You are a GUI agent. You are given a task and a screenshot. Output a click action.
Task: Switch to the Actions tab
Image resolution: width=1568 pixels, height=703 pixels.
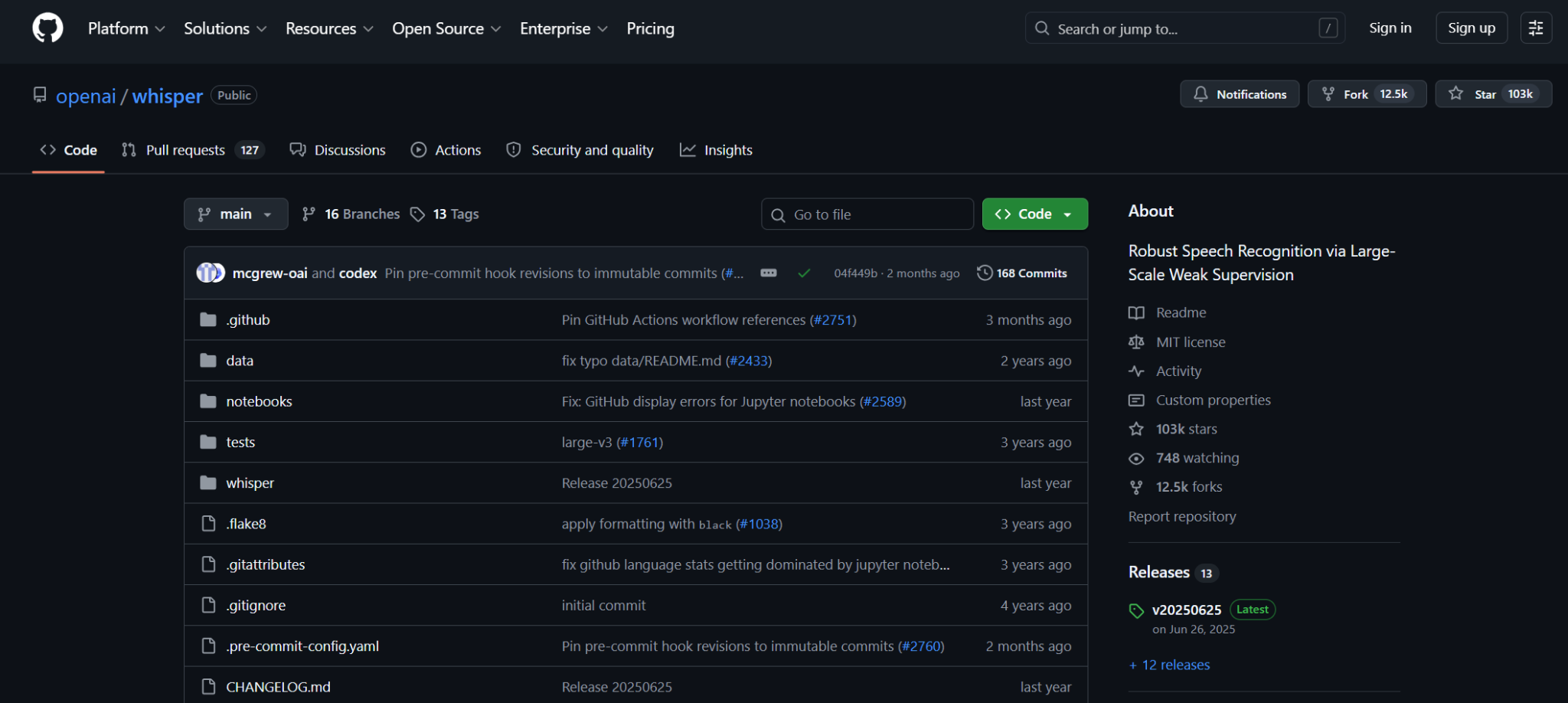click(x=446, y=150)
